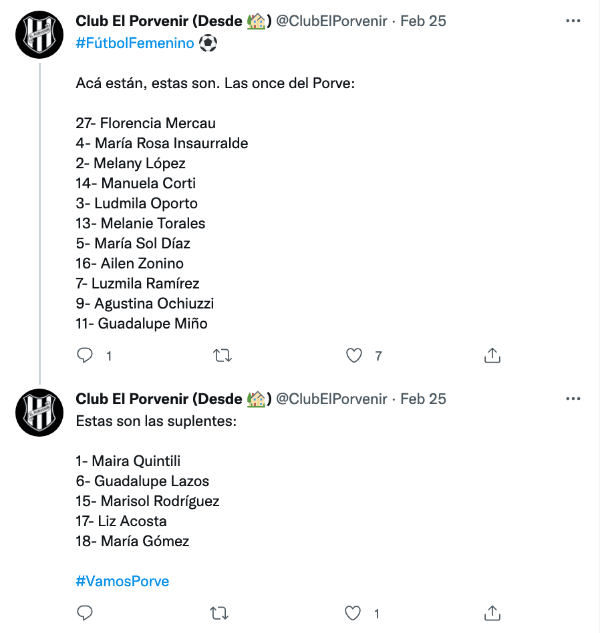Screen dimensions: 600x633
Task: Reply to the starting eleven tweet
Action: coord(85,355)
